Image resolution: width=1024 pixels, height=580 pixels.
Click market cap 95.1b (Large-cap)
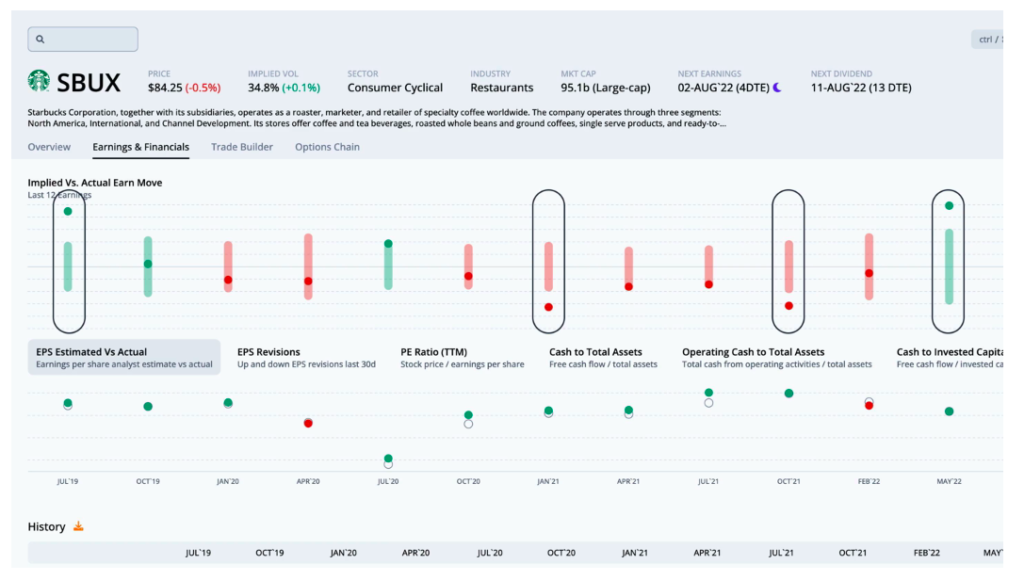(x=605, y=88)
